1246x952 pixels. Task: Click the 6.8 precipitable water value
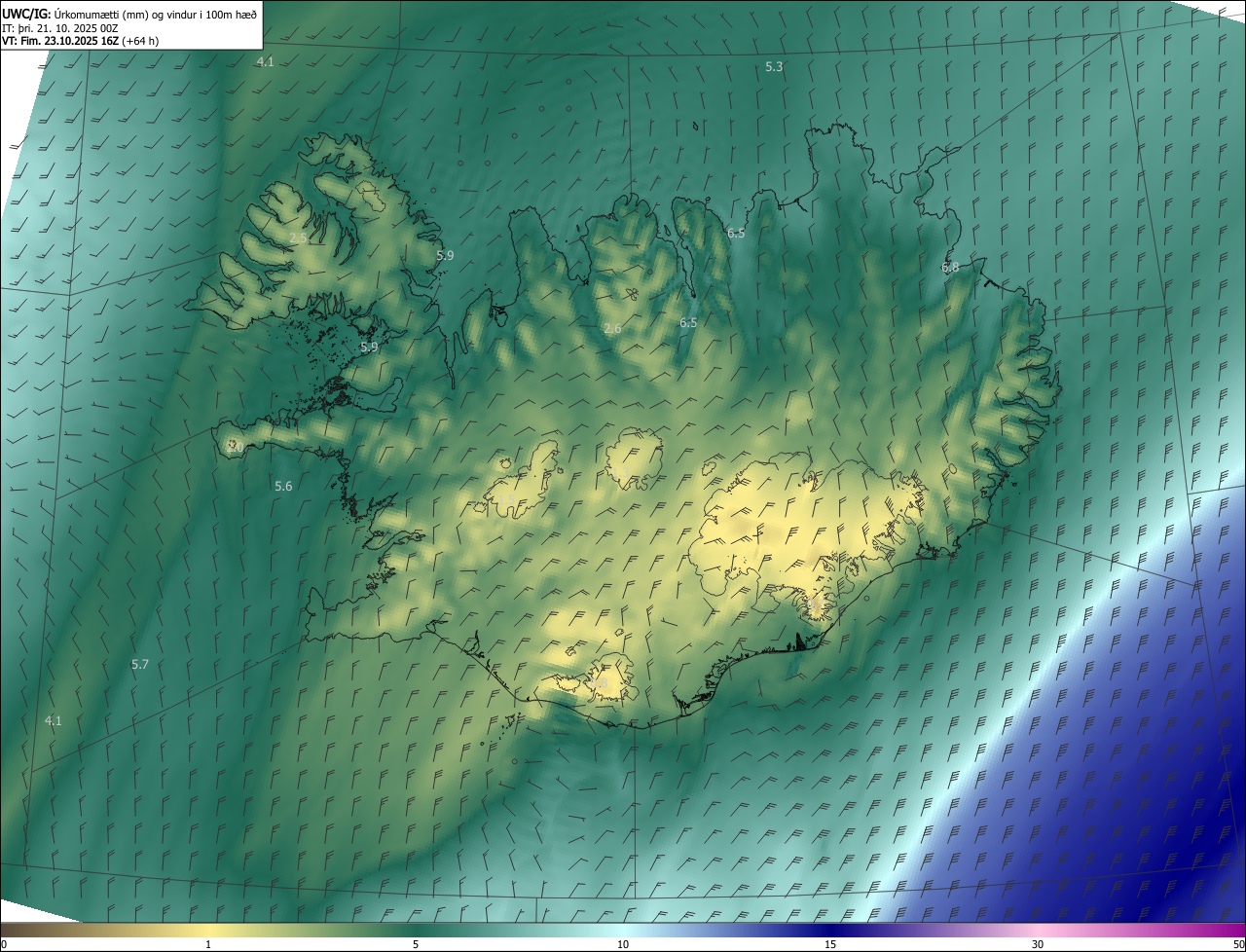950,267
